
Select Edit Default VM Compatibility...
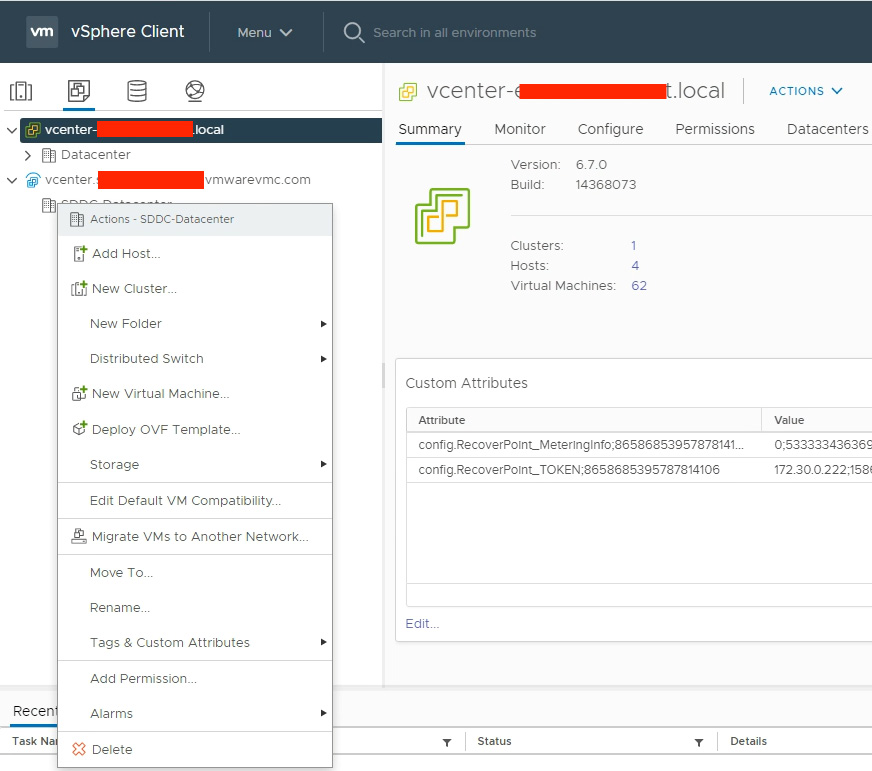tap(195, 501)
